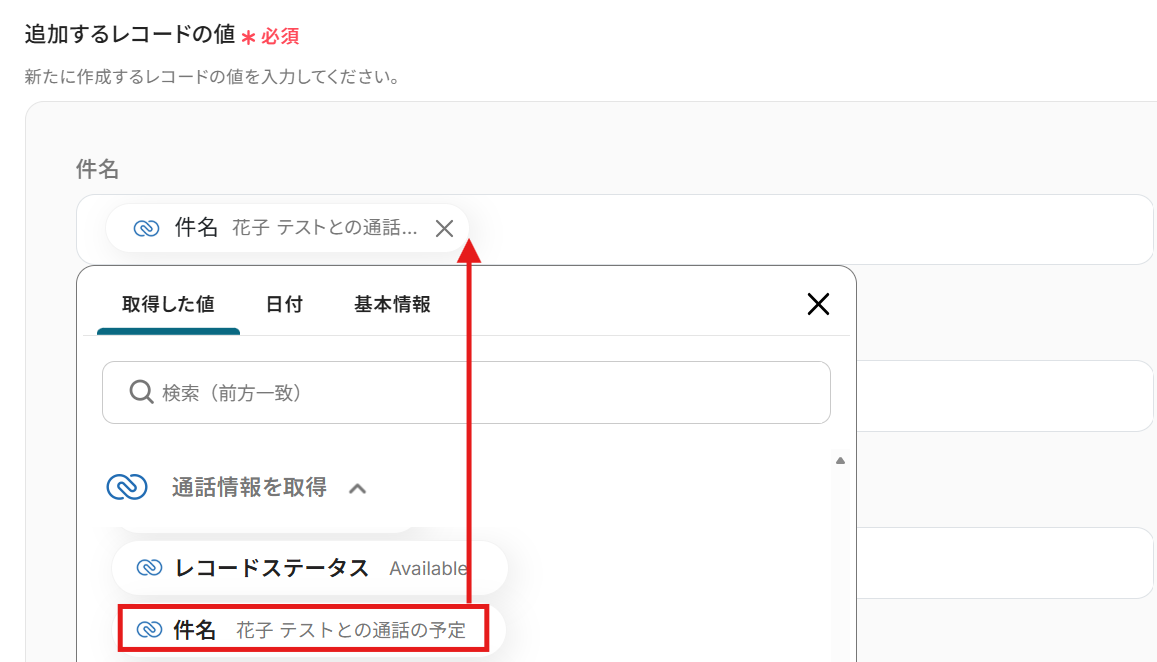Open the 基本情報 tab
The image size is (1157, 662).
(x=392, y=304)
